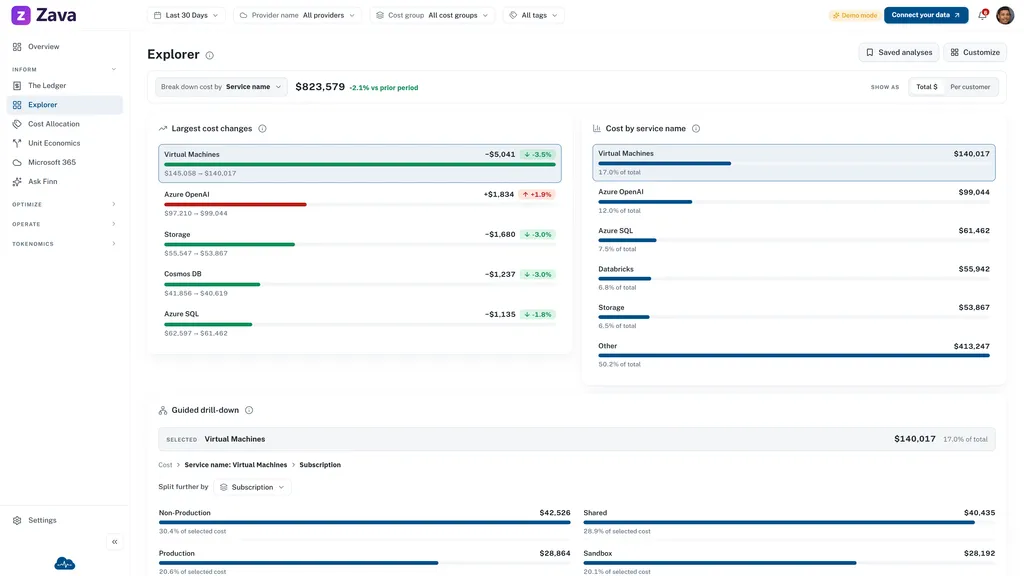Click the Settings gear icon
The height and width of the screenshot is (576, 1024).
pyautogui.click(x=17, y=520)
